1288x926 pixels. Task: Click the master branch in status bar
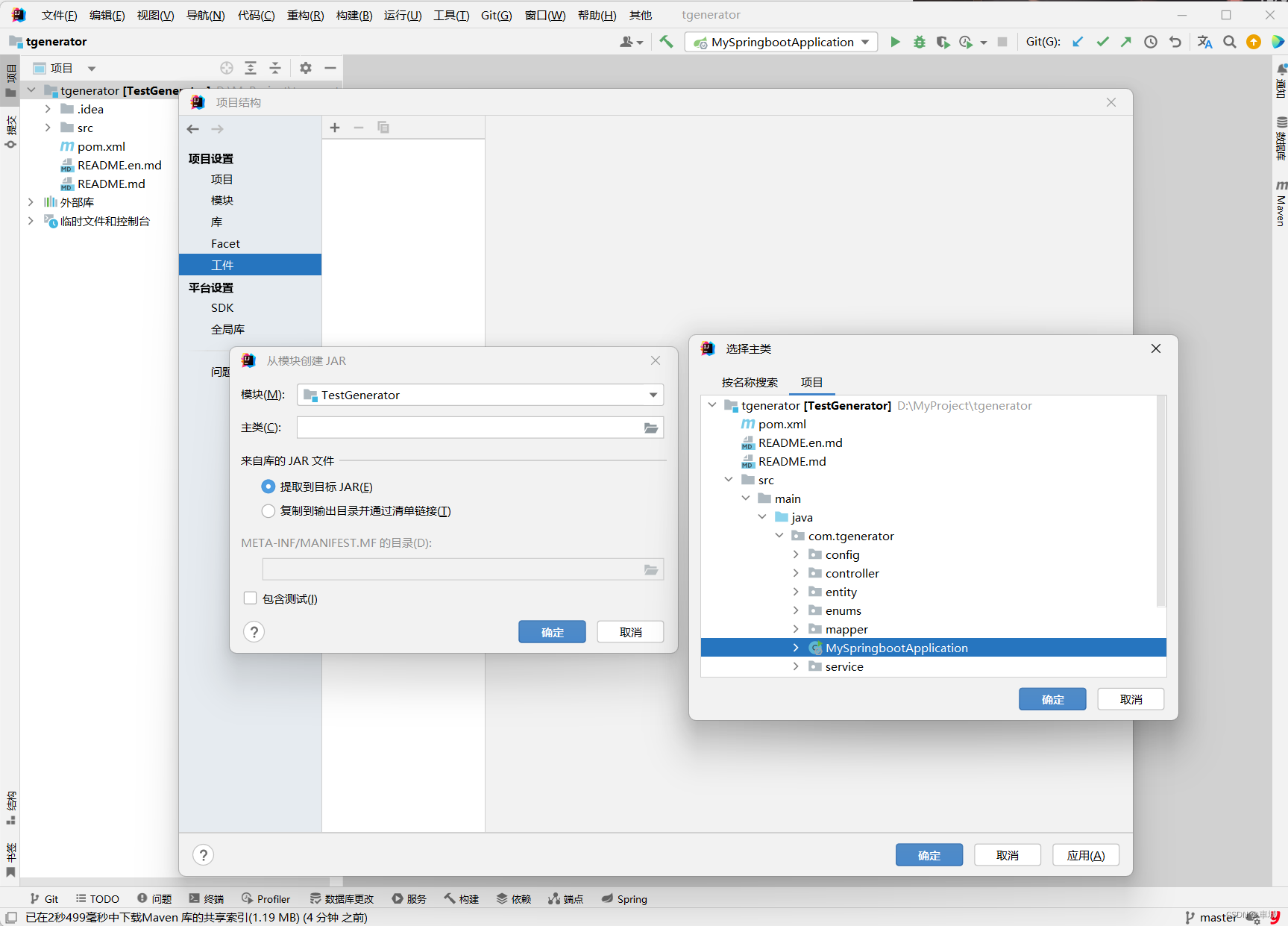click(x=1211, y=917)
